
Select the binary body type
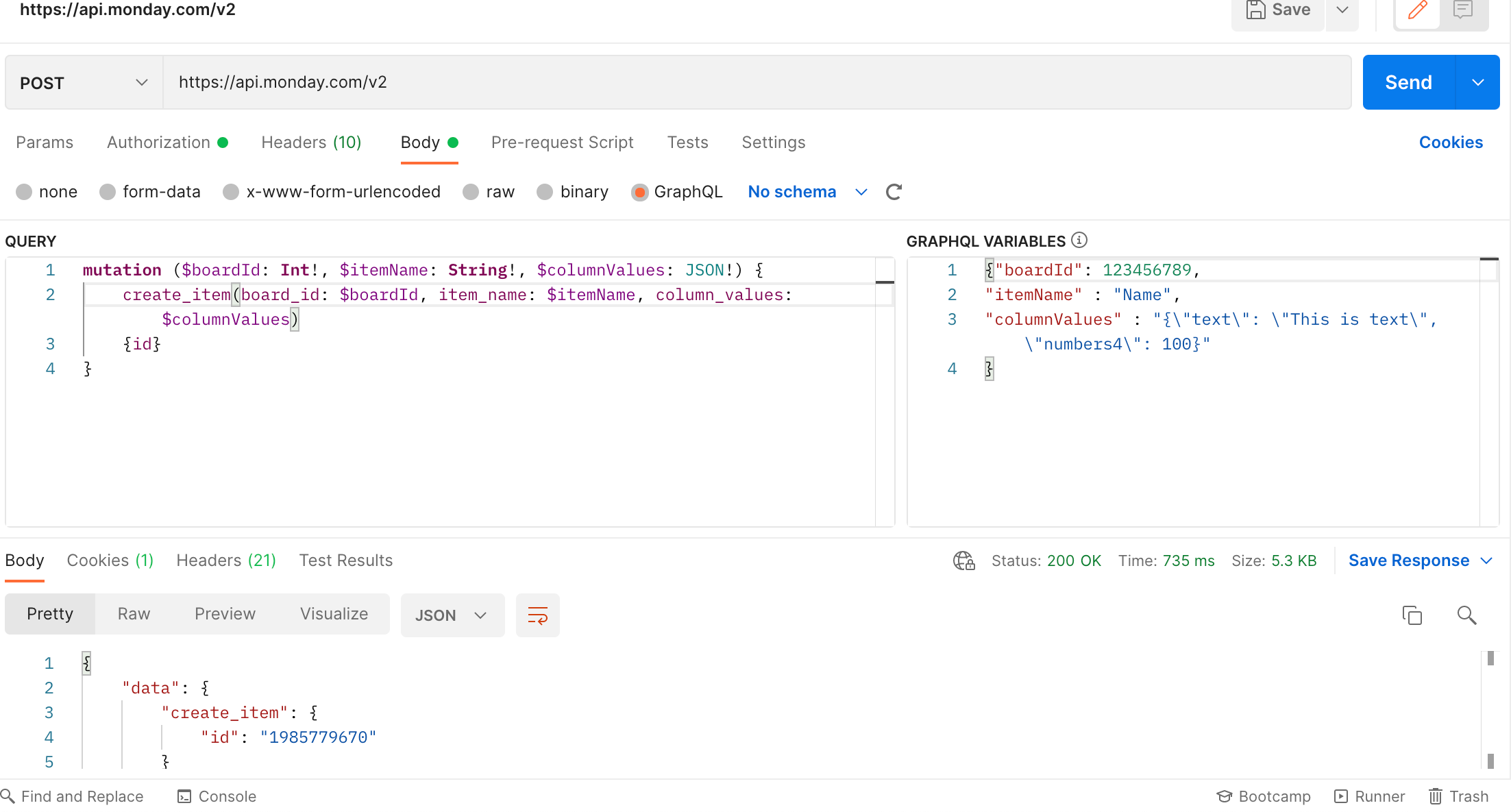click(545, 192)
